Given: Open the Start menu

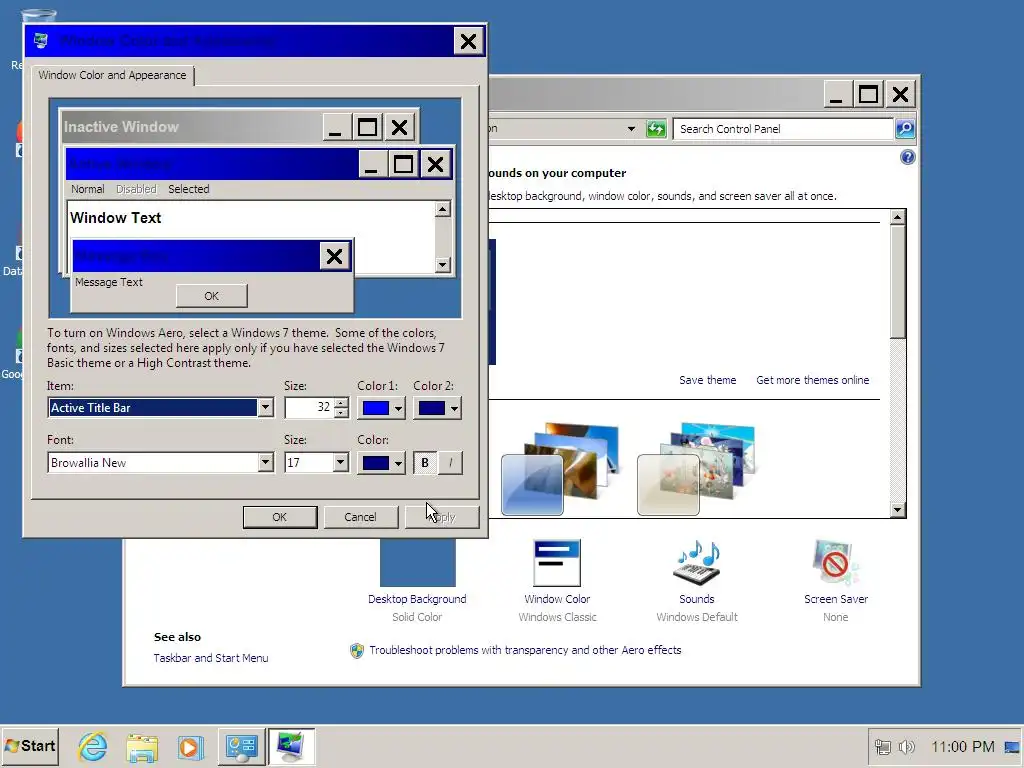Looking at the screenshot, I should pos(30,746).
